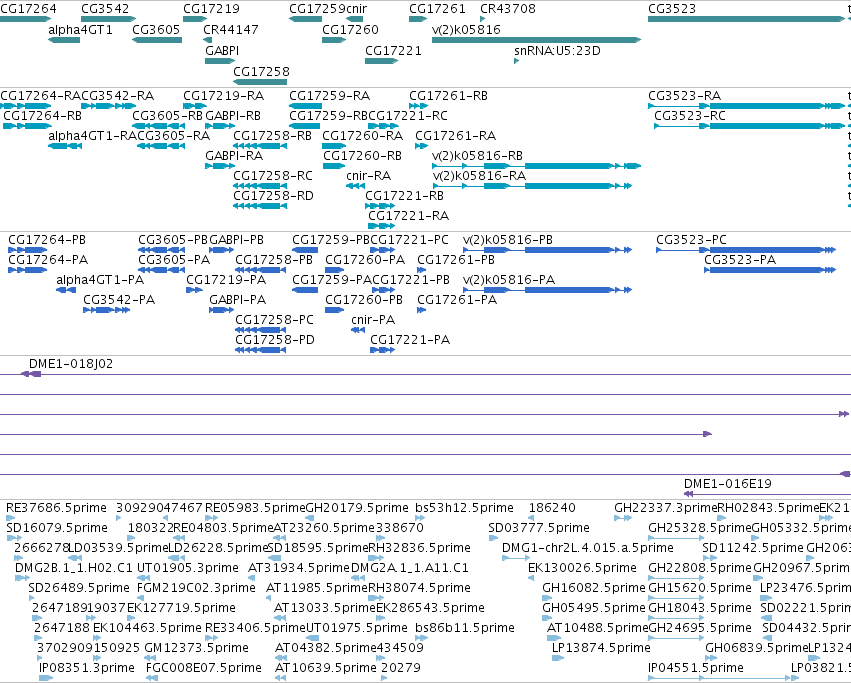The height and width of the screenshot is (683, 851).
Task: Open the CG17261-PA protein label
Action: click(457, 300)
